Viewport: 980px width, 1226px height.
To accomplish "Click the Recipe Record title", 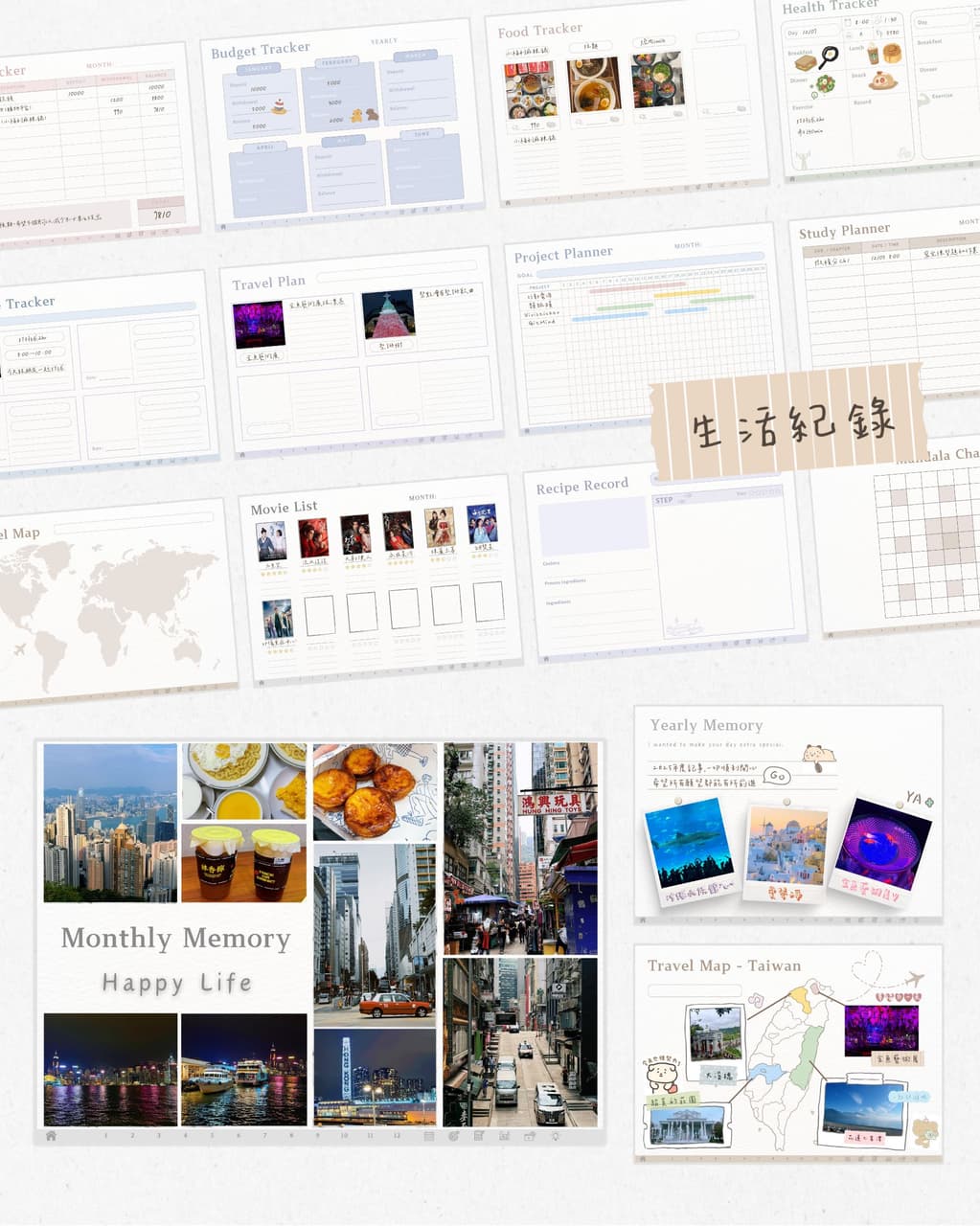I will 581,486.
